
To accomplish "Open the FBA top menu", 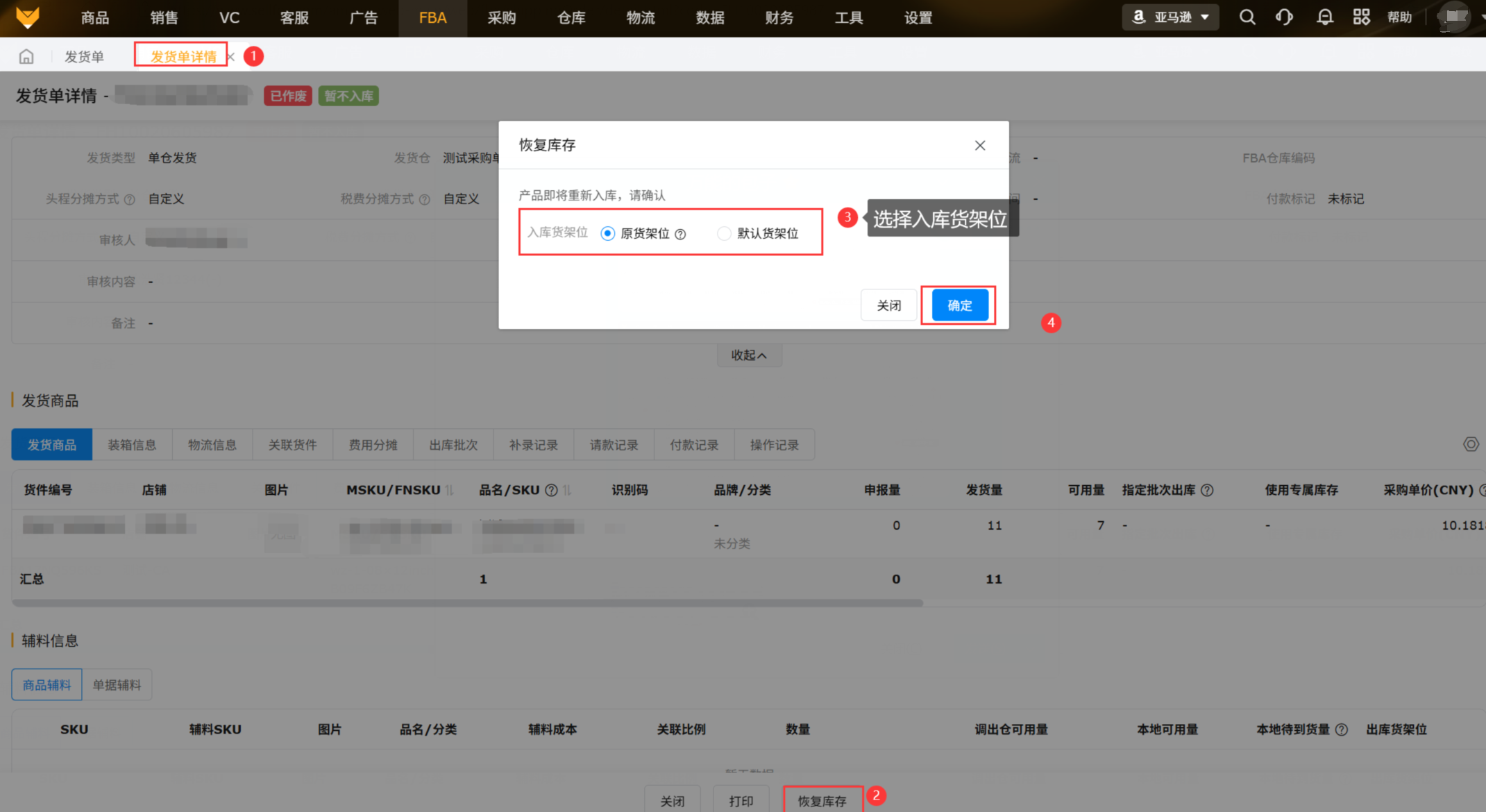I will click(432, 18).
